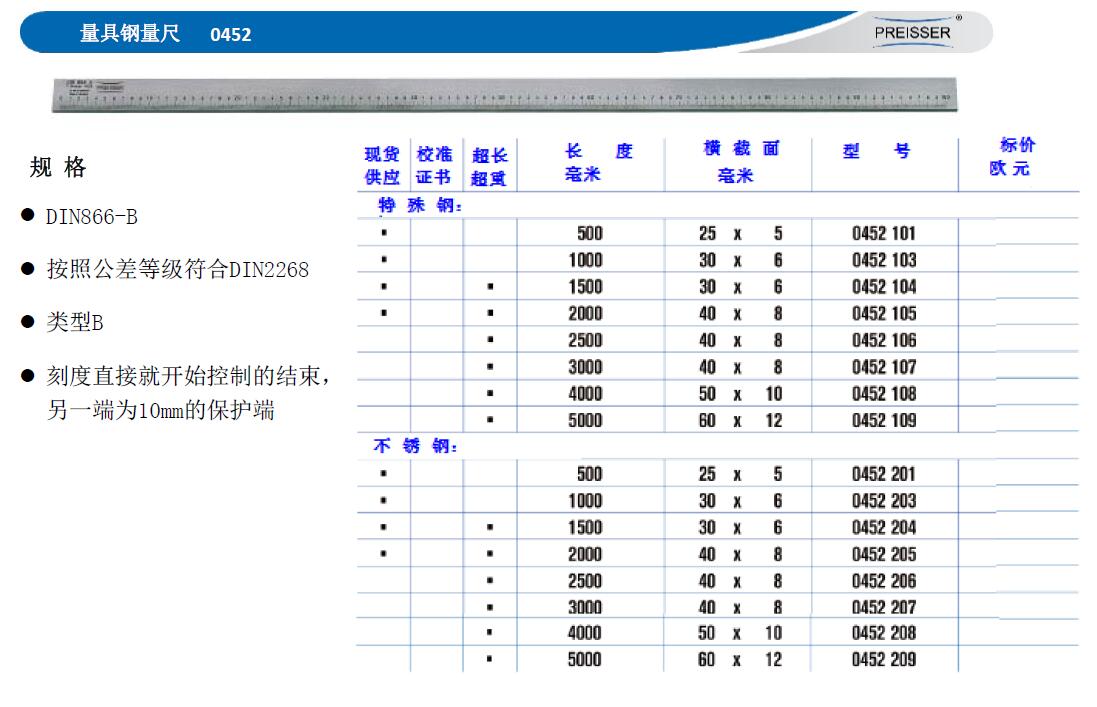The image size is (1097, 707).
Task: Click model number 0452 209
Action: click(x=883, y=660)
